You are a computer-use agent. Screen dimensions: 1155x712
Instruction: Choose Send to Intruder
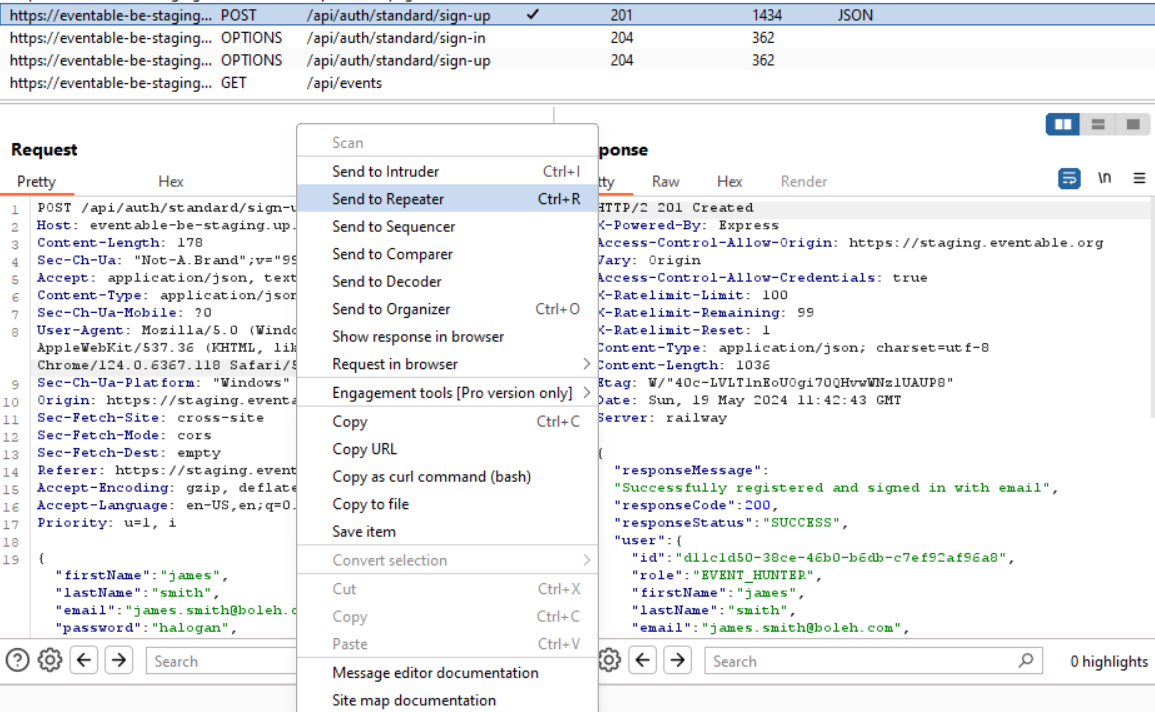pyautogui.click(x=447, y=172)
